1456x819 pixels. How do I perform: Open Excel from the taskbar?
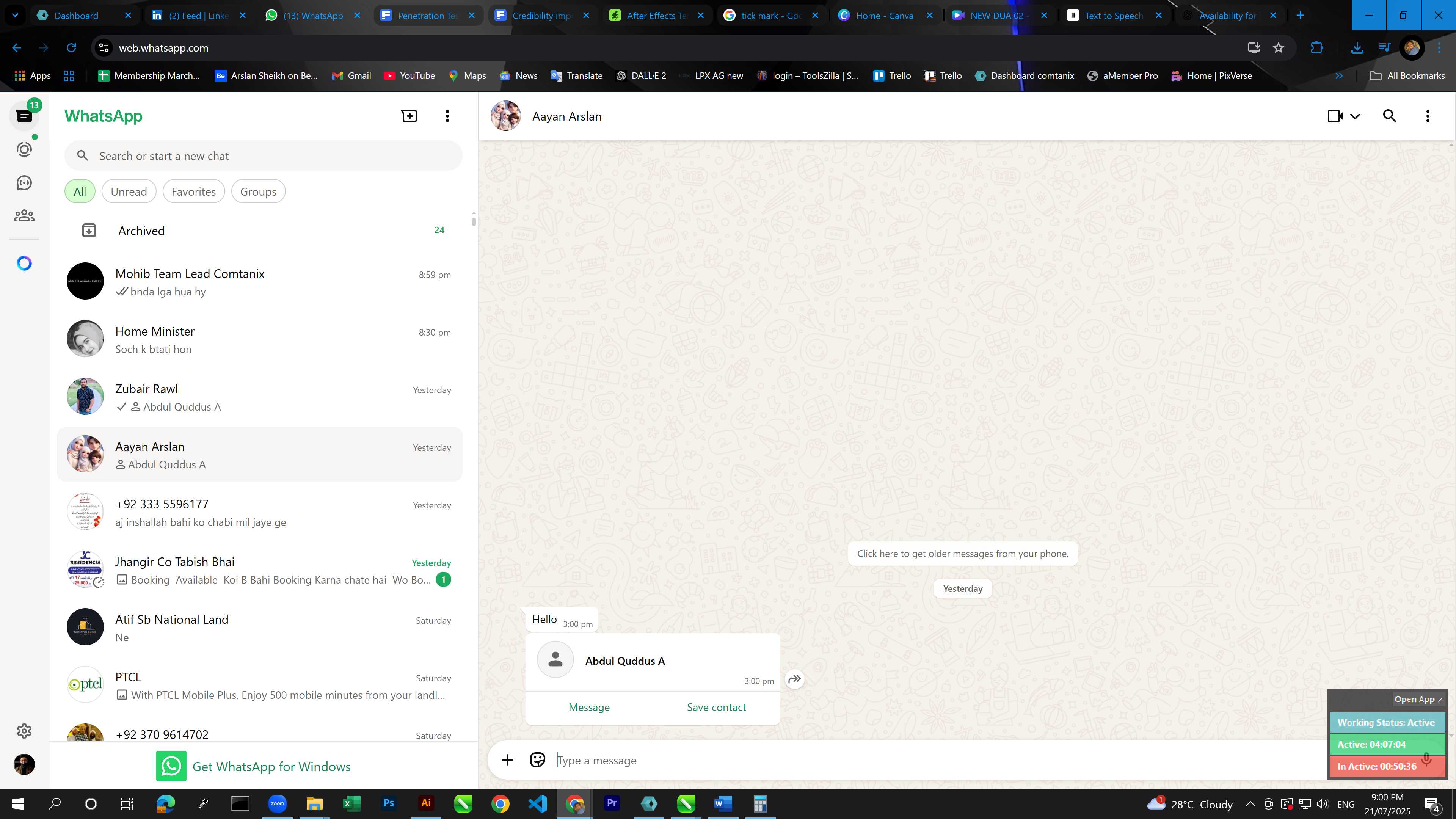pos(351,803)
